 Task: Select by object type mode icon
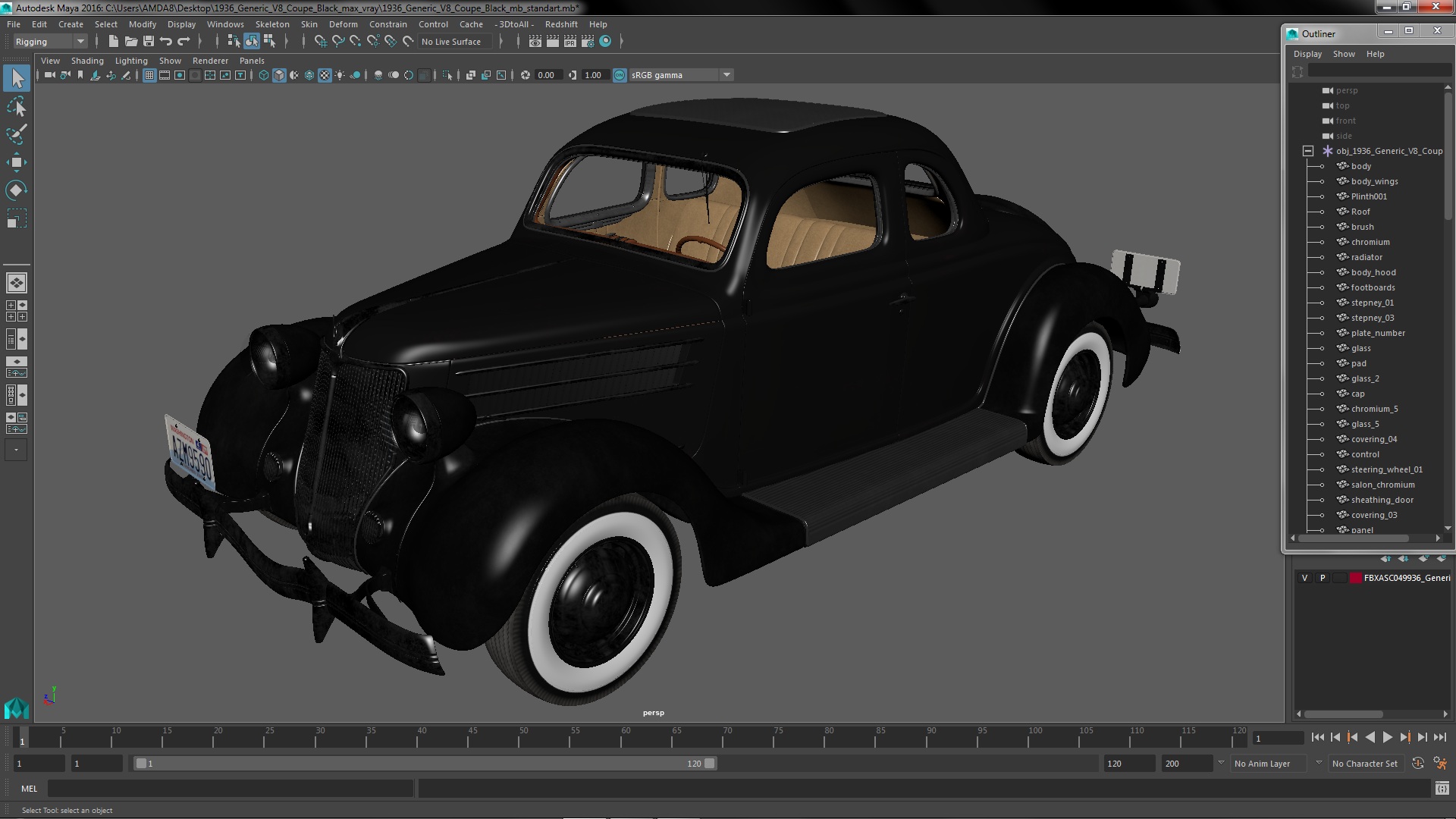pyautogui.click(x=252, y=42)
